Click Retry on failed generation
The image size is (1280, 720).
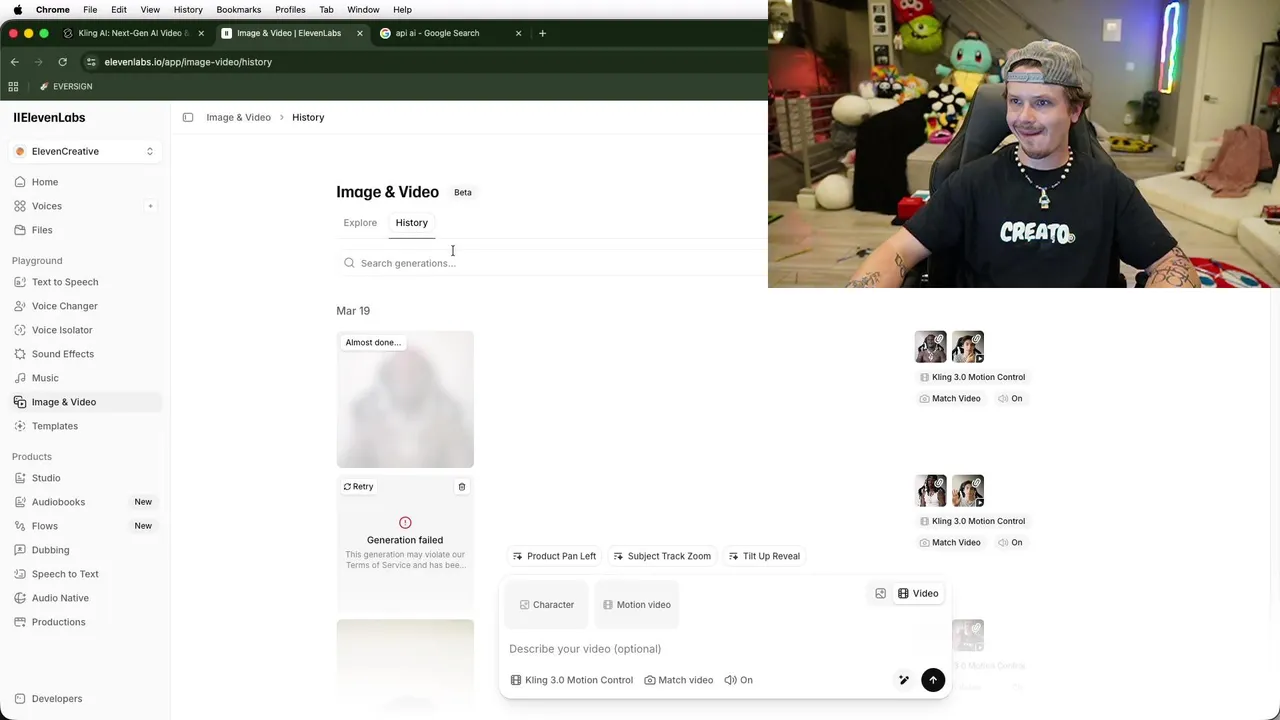pyautogui.click(x=358, y=487)
